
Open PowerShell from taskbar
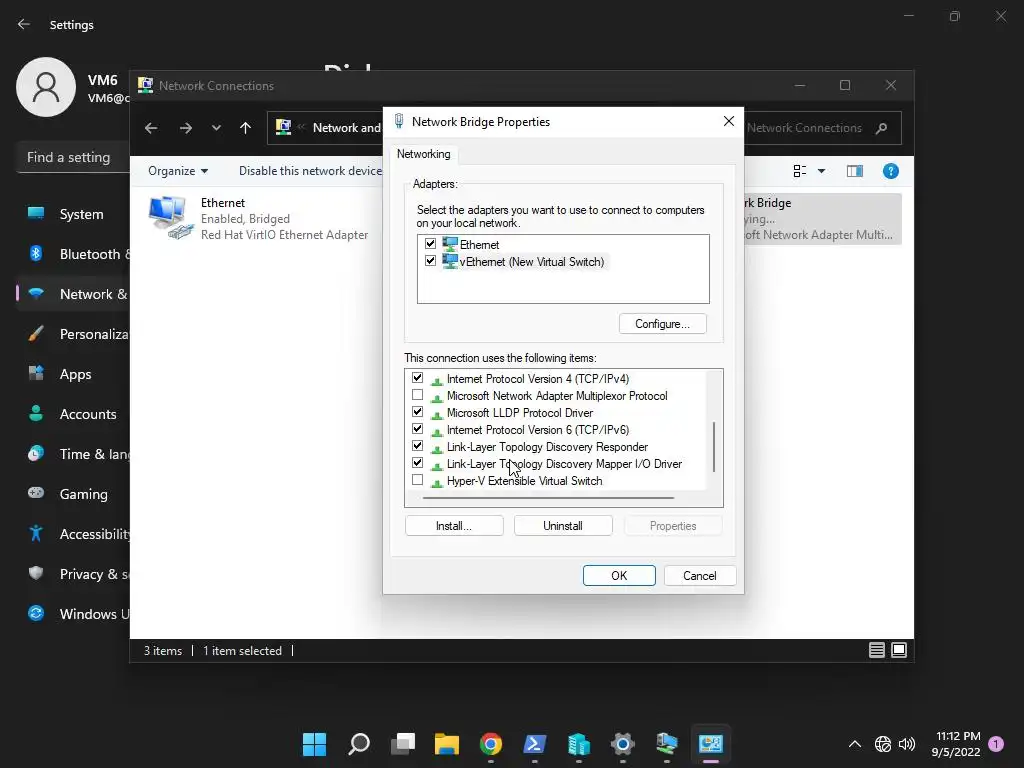pyautogui.click(x=535, y=744)
